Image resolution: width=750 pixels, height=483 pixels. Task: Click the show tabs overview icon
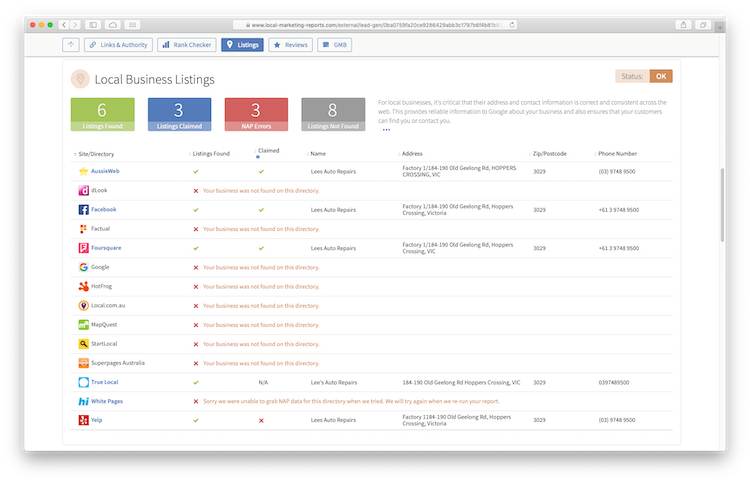pyautogui.click(x=703, y=24)
